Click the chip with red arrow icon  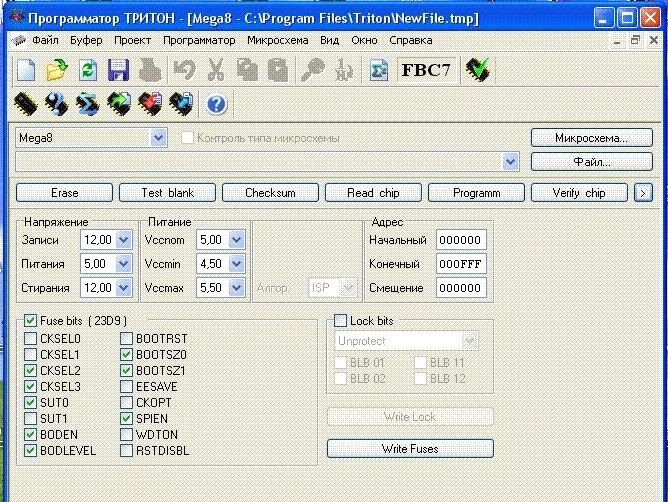[x=150, y=104]
